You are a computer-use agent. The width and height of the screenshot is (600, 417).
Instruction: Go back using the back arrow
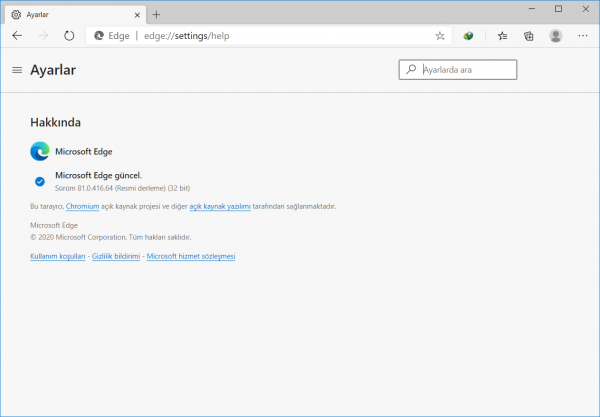pos(17,35)
